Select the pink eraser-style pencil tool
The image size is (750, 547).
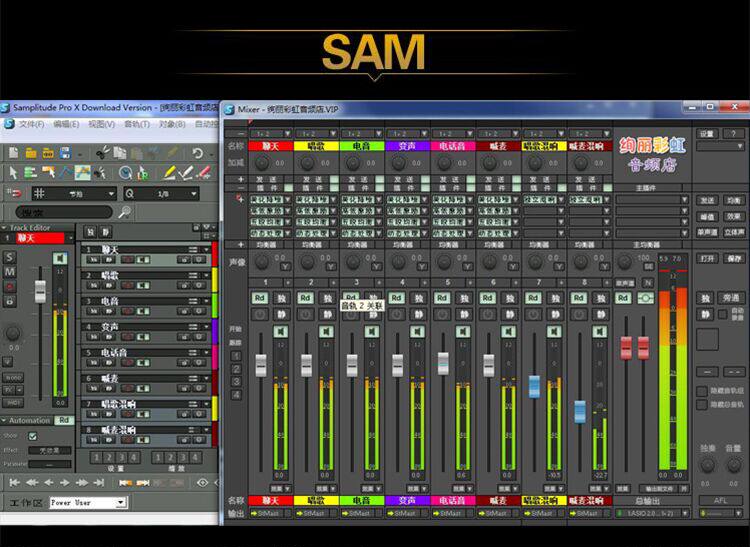coord(204,173)
